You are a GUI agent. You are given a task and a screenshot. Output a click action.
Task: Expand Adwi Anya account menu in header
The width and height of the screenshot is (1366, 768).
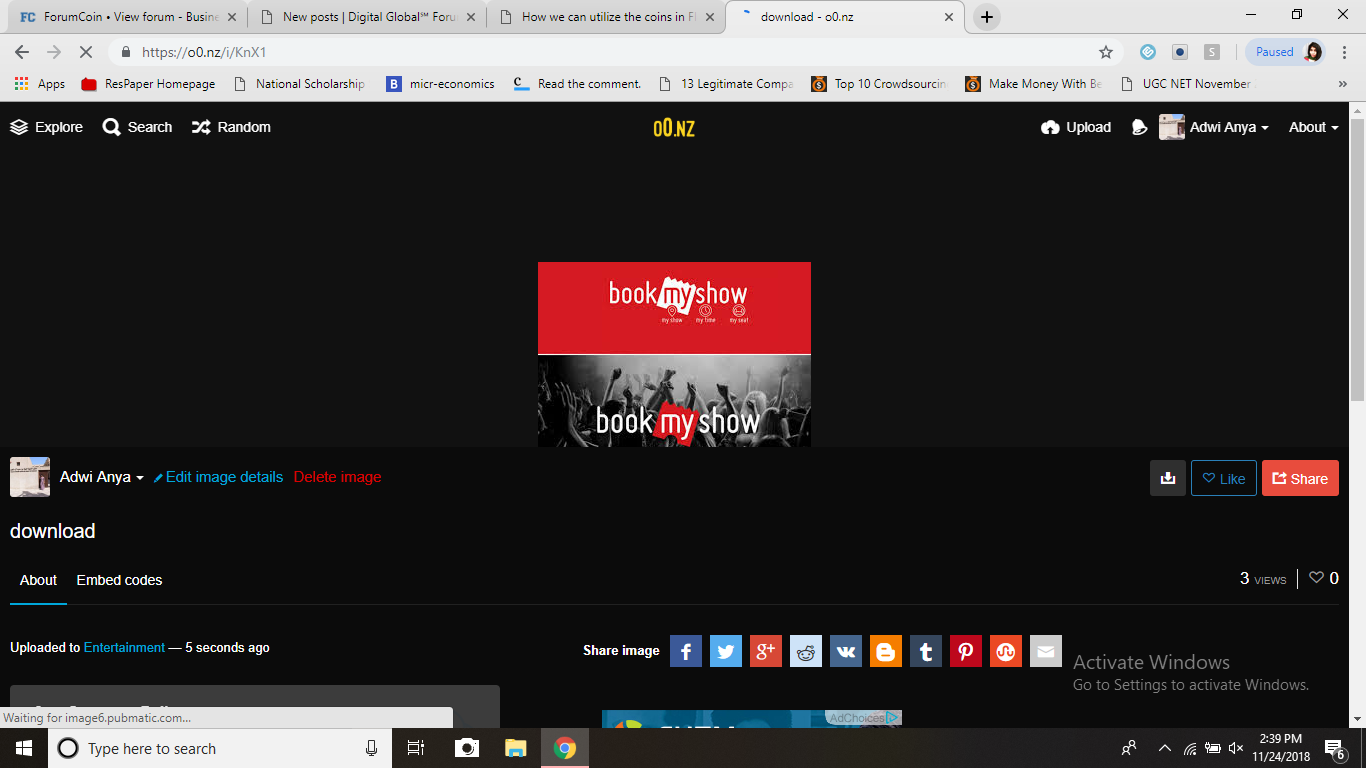click(1214, 127)
